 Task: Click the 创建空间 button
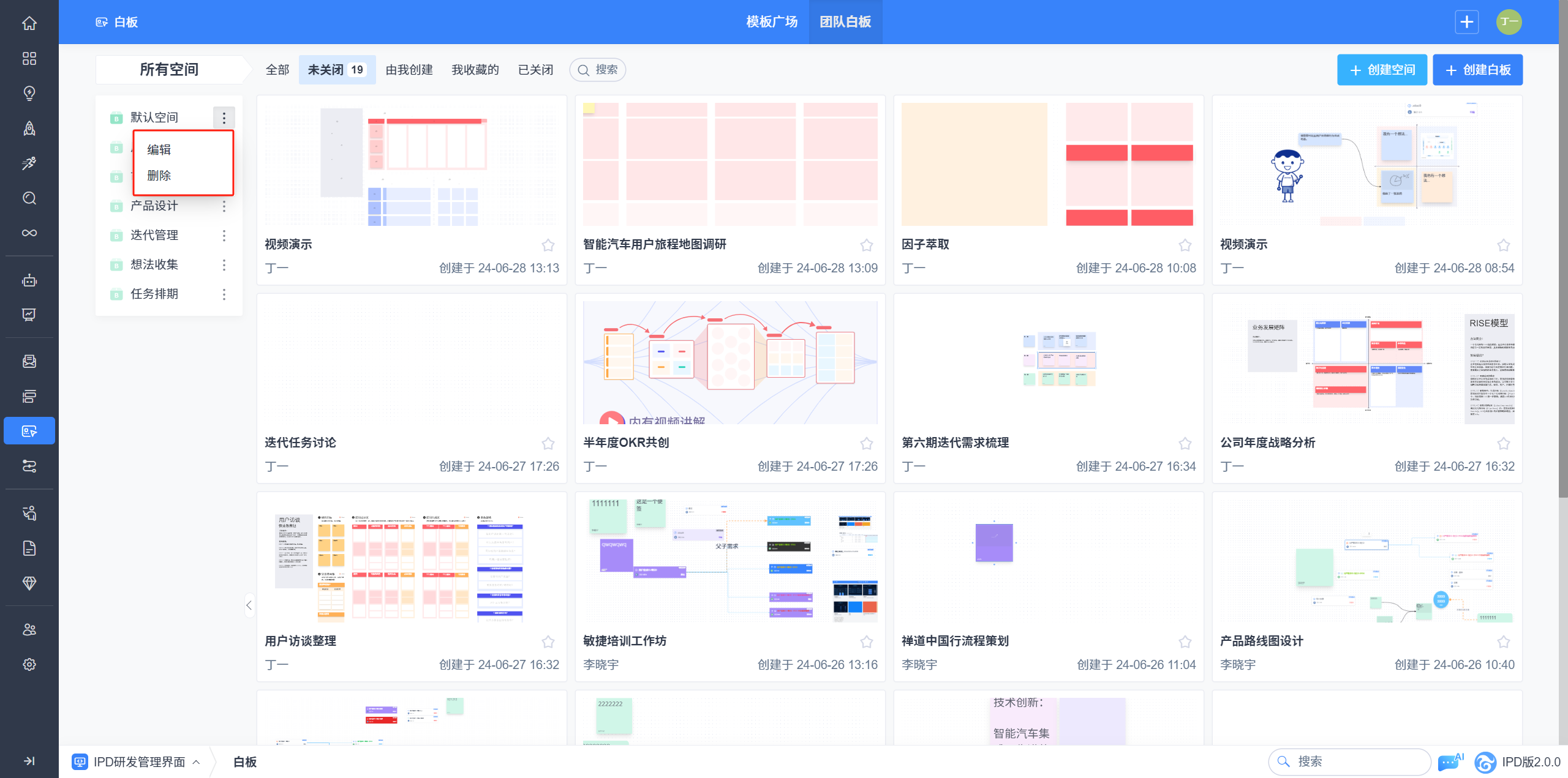tap(1382, 70)
